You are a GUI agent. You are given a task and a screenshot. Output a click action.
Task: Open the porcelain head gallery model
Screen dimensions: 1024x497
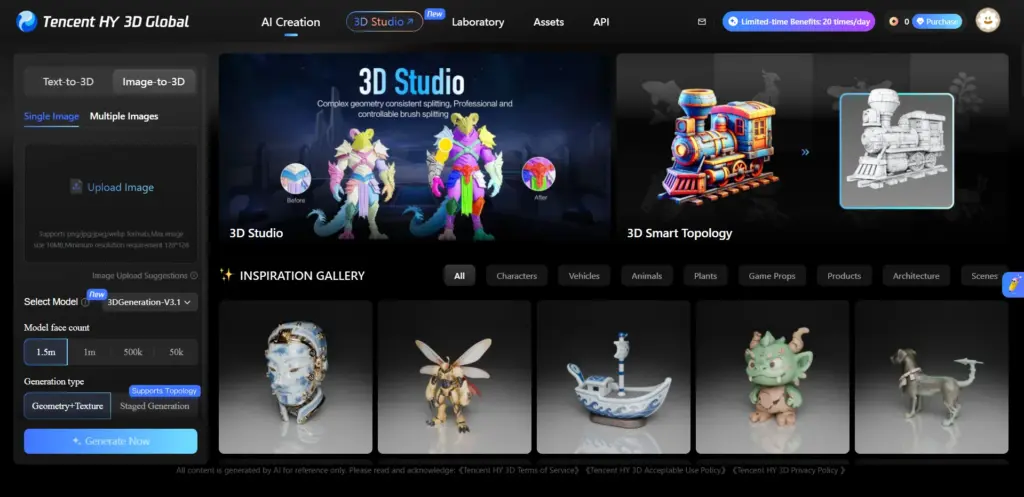point(295,377)
